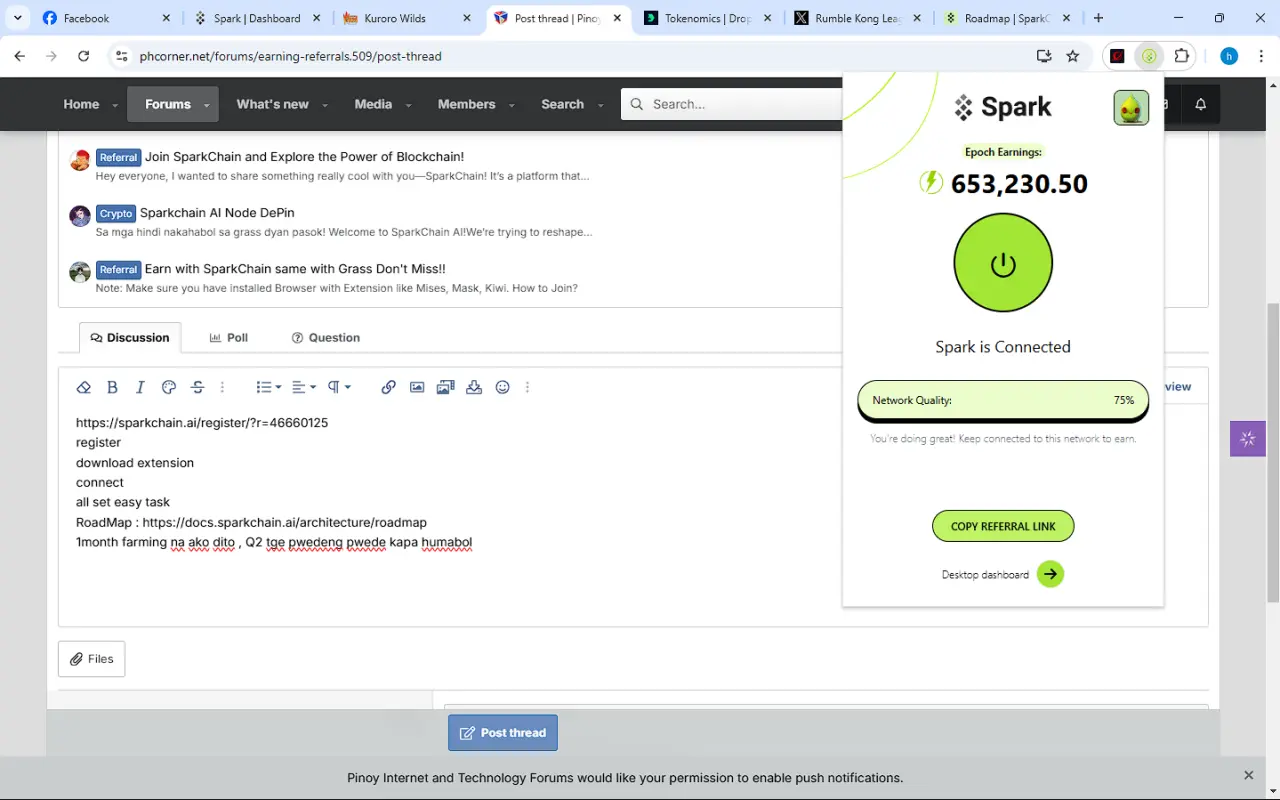Open thread 'Join SparkChain and Explore the Power'

point(304,157)
